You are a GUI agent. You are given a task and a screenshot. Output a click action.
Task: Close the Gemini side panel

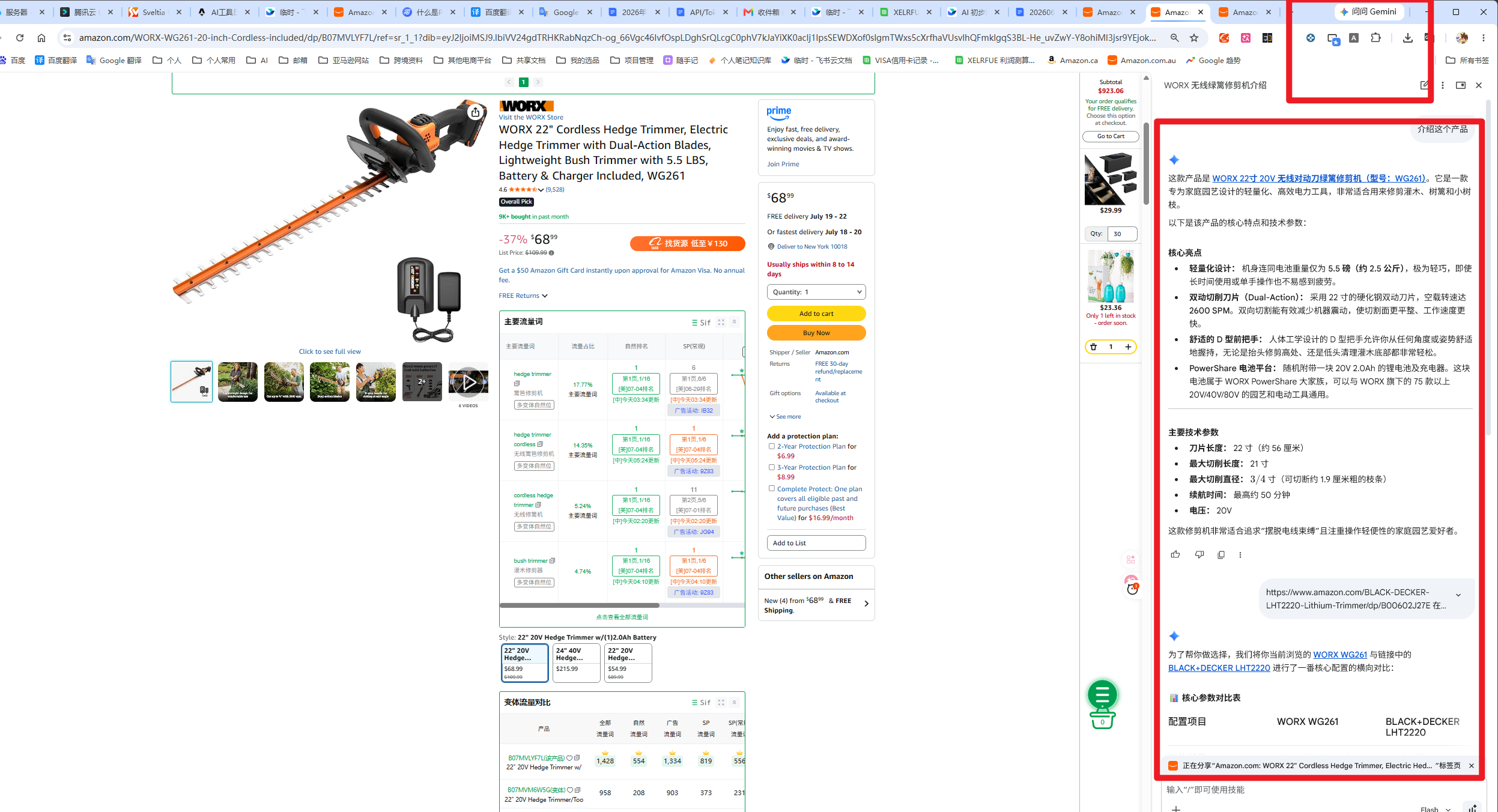coord(1479,85)
